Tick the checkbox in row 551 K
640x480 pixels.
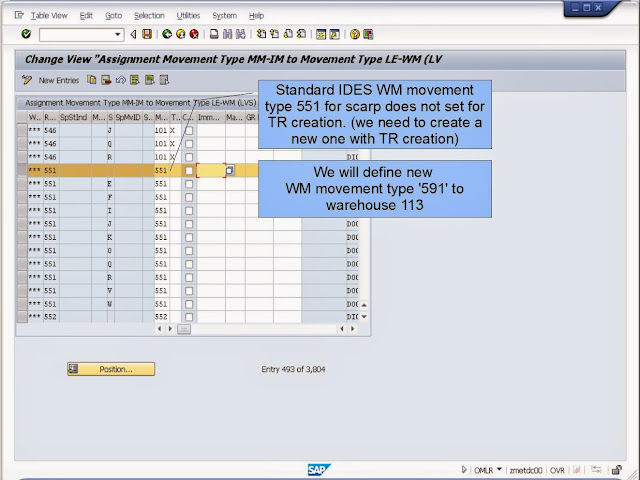coord(189,238)
